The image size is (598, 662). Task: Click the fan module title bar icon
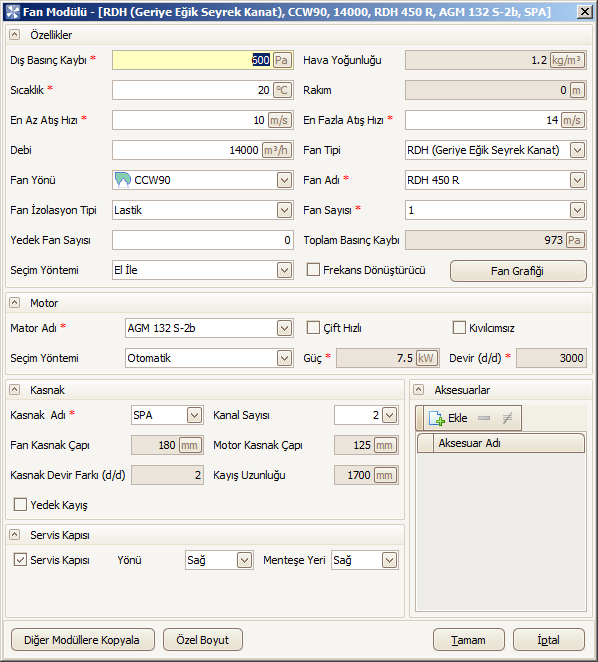(x=12, y=12)
